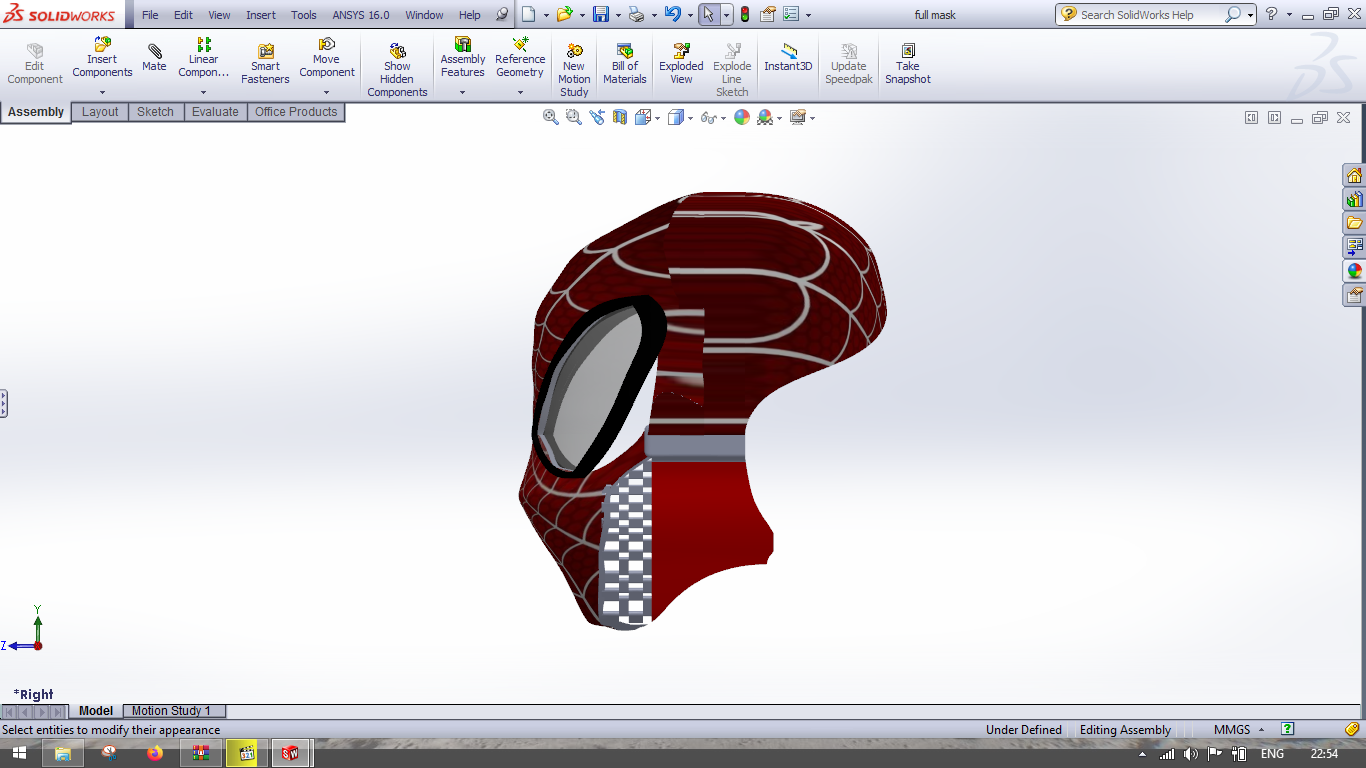
Task: Click Take Snapshot
Action: coord(908,64)
